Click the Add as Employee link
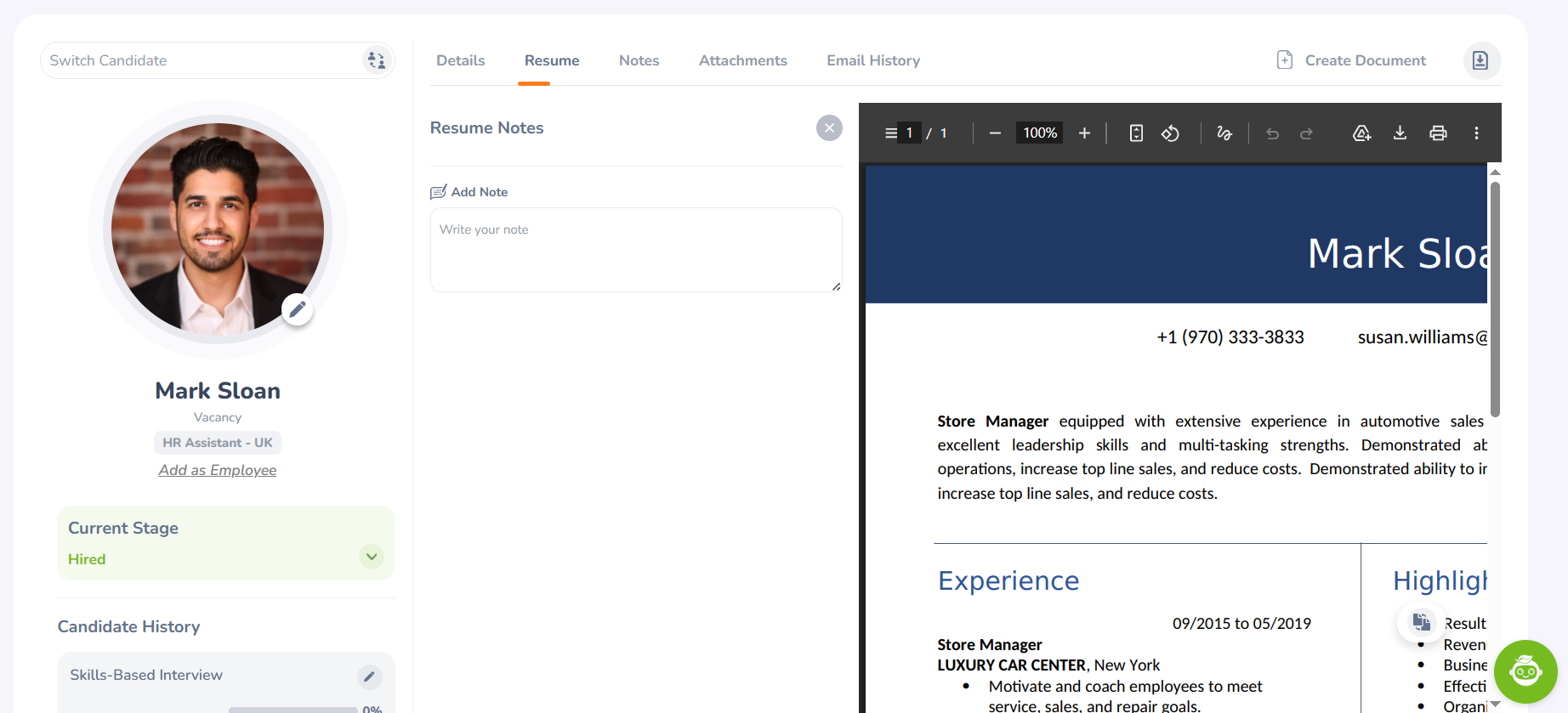This screenshot has height=713, width=1568. (x=218, y=470)
